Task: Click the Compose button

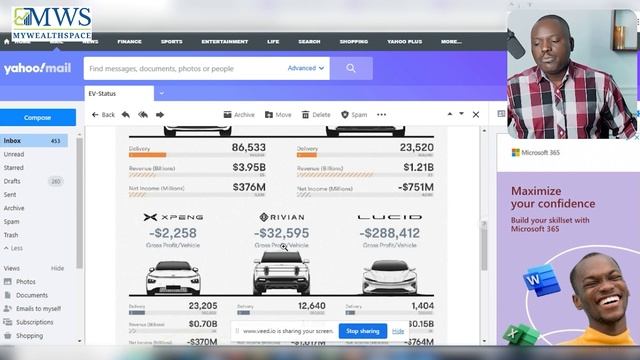Action: tap(38, 118)
